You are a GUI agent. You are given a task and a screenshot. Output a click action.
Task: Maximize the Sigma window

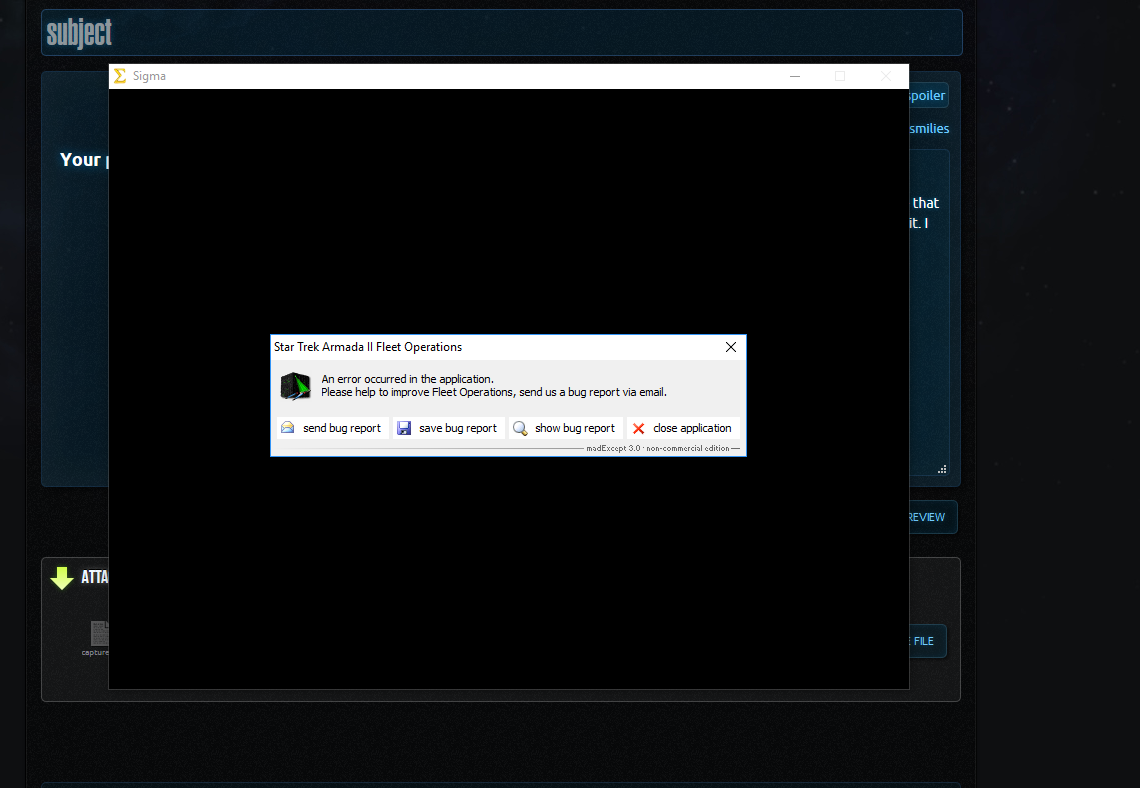click(x=840, y=76)
